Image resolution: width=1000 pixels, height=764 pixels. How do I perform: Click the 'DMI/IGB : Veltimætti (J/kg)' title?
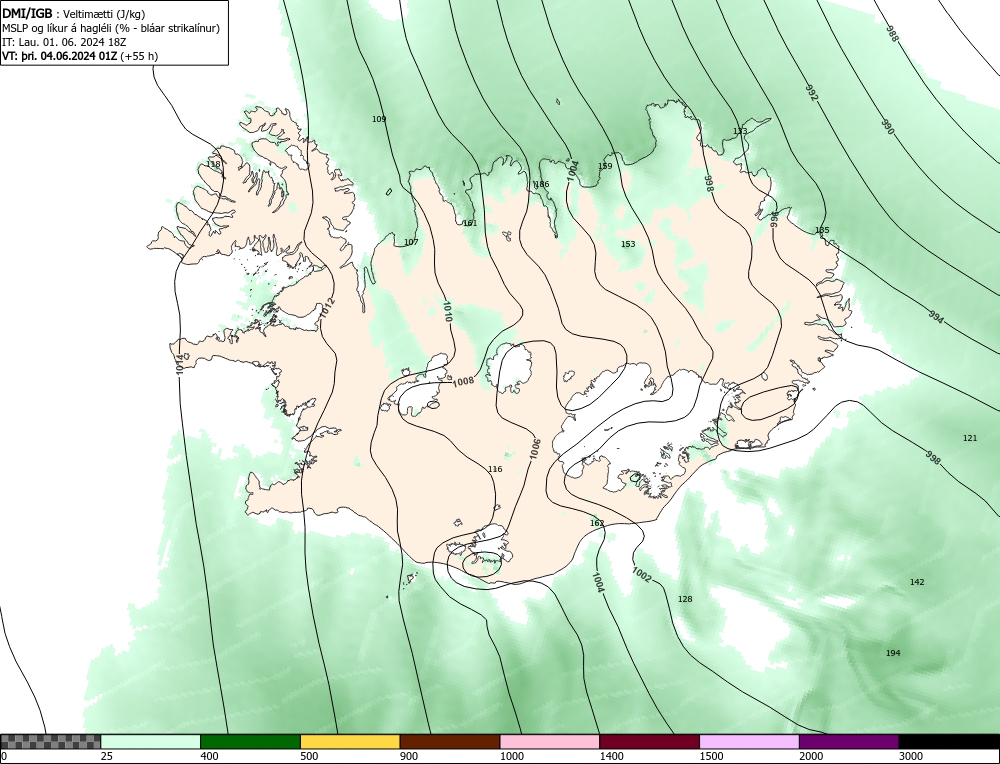tap(74, 13)
